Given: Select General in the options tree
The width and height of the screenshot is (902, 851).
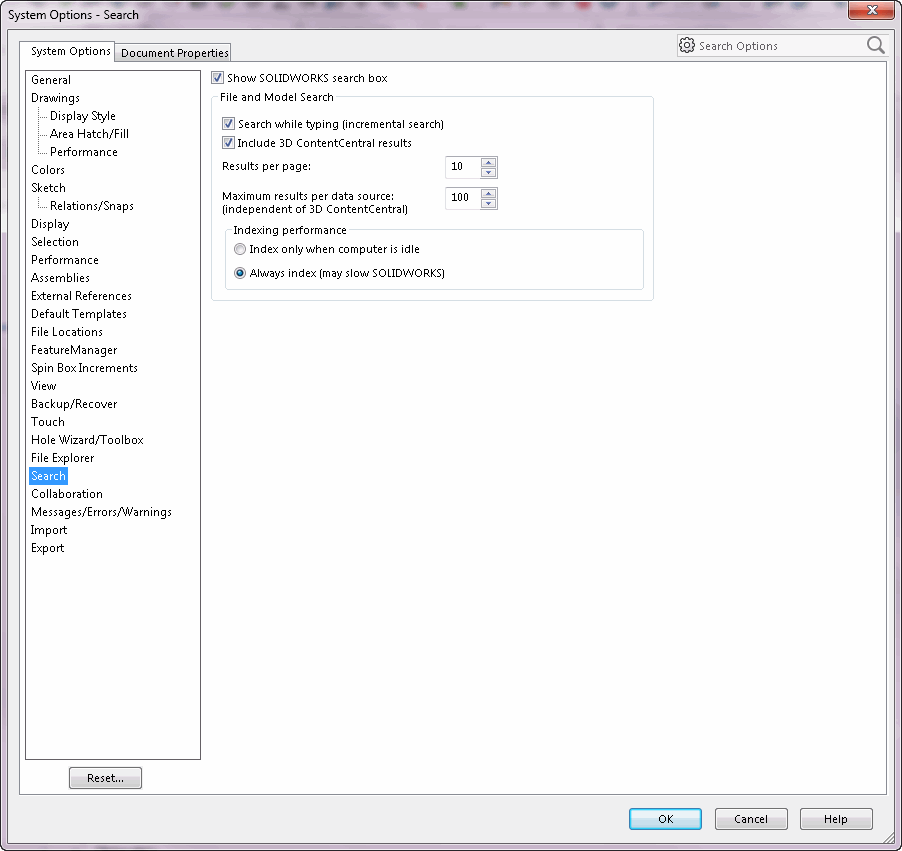Looking at the screenshot, I should 51,80.
